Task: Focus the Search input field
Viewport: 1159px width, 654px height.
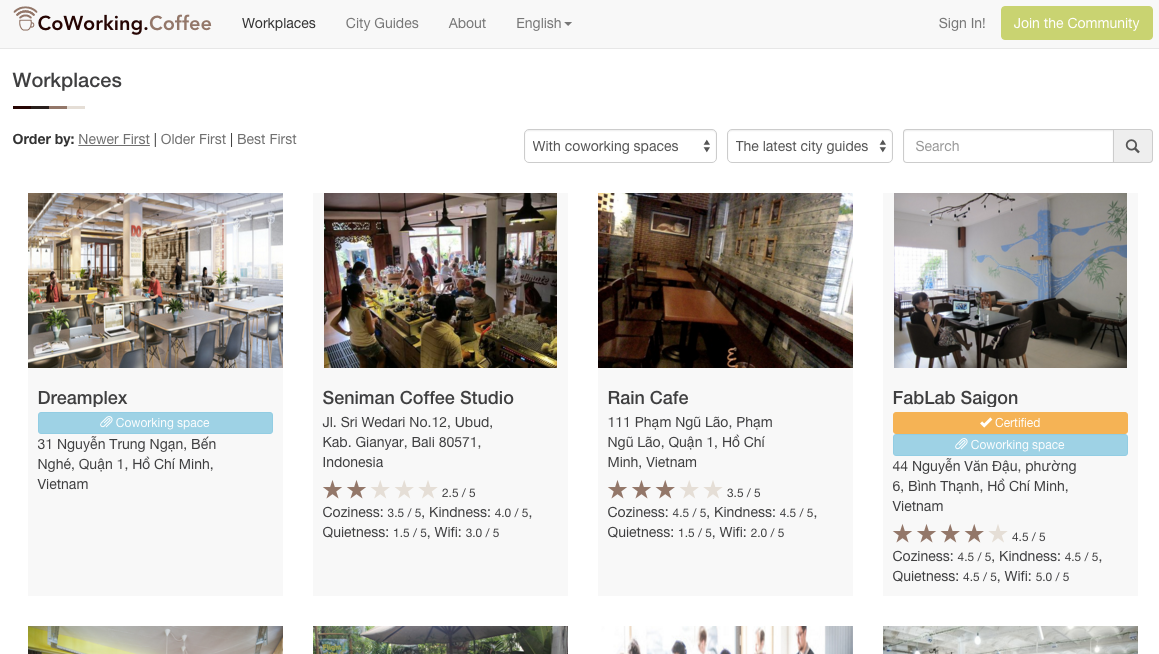Action: (1008, 146)
